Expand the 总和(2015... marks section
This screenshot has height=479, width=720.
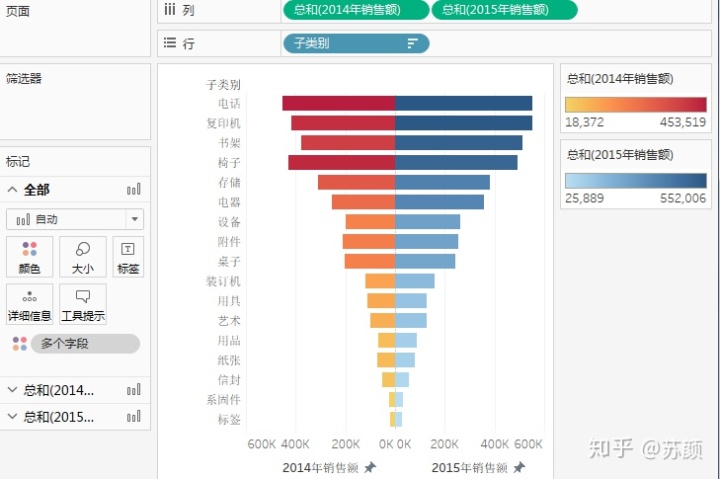12,417
